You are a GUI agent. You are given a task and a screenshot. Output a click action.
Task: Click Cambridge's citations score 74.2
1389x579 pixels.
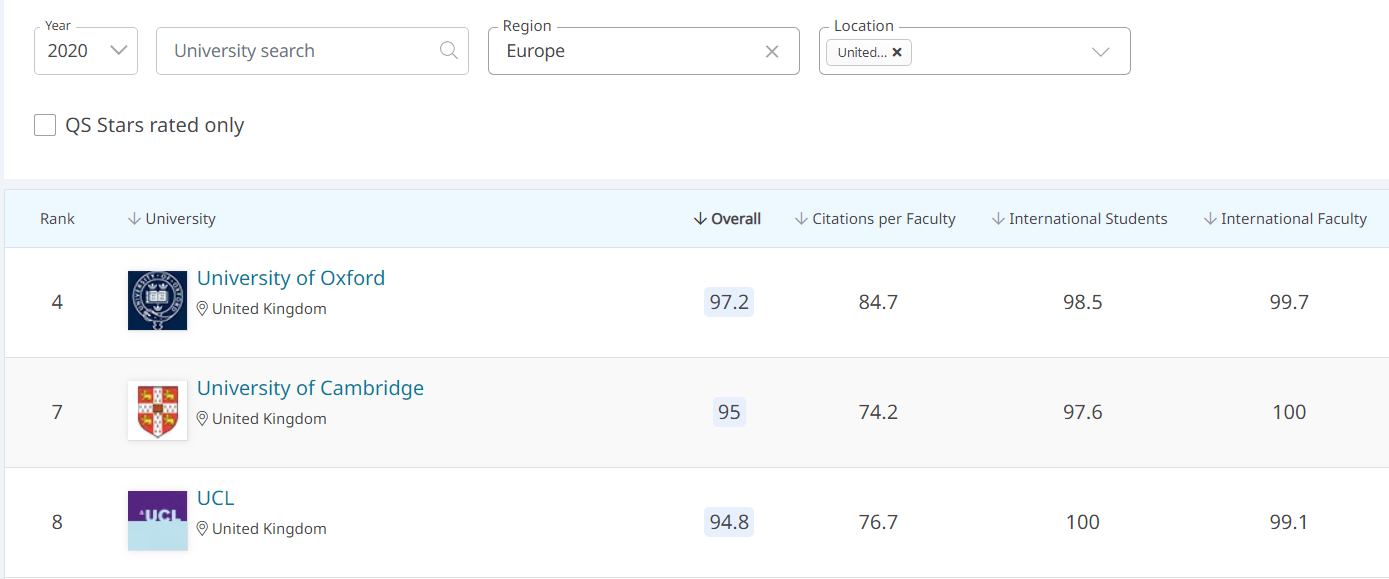878,412
